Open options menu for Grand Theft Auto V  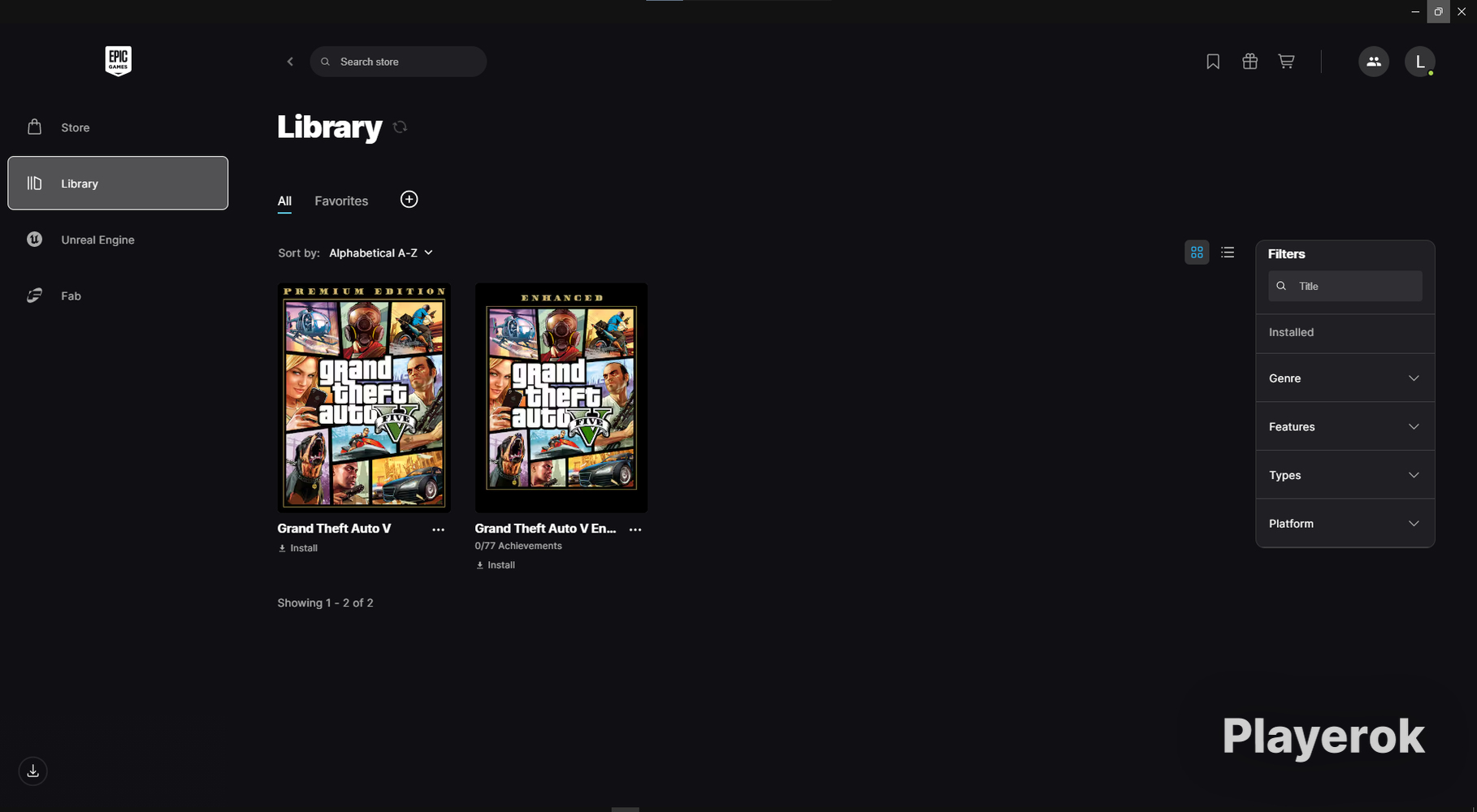pyautogui.click(x=438, y=529)
